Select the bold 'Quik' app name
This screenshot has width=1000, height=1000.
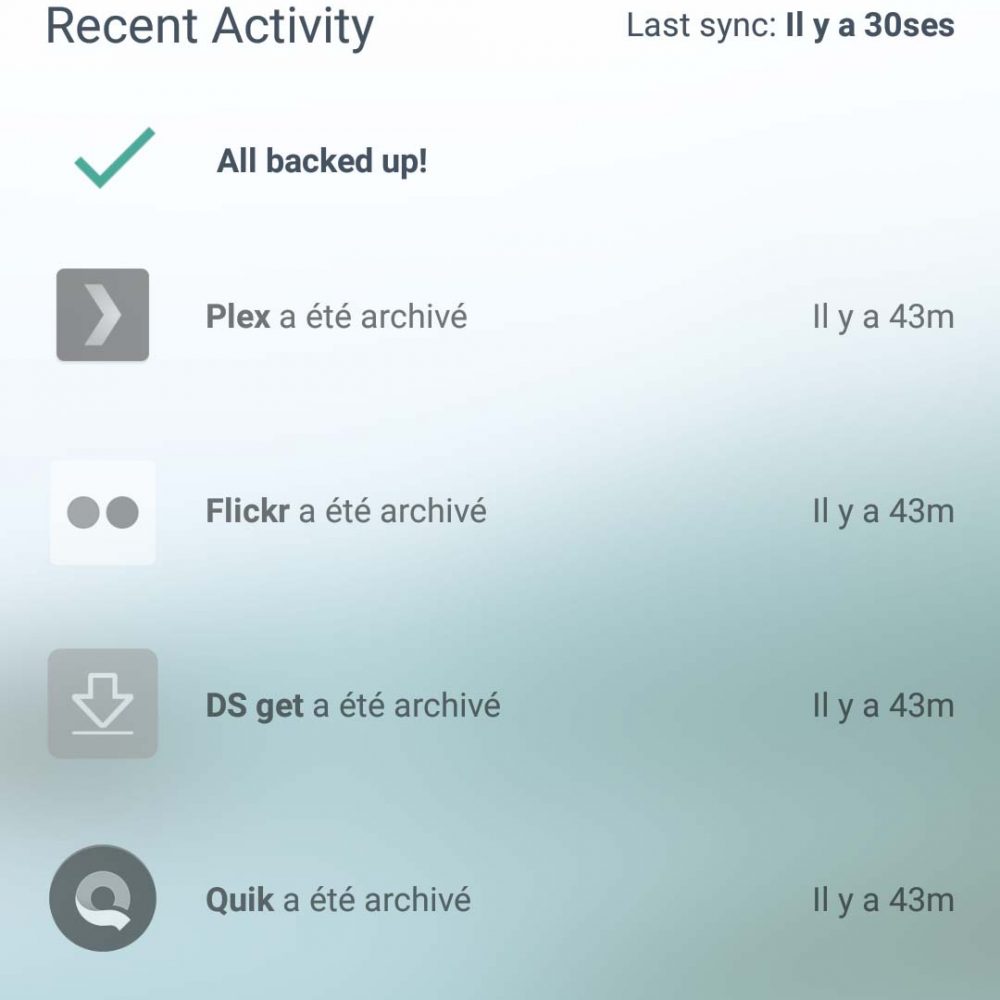tap(240, 900)
